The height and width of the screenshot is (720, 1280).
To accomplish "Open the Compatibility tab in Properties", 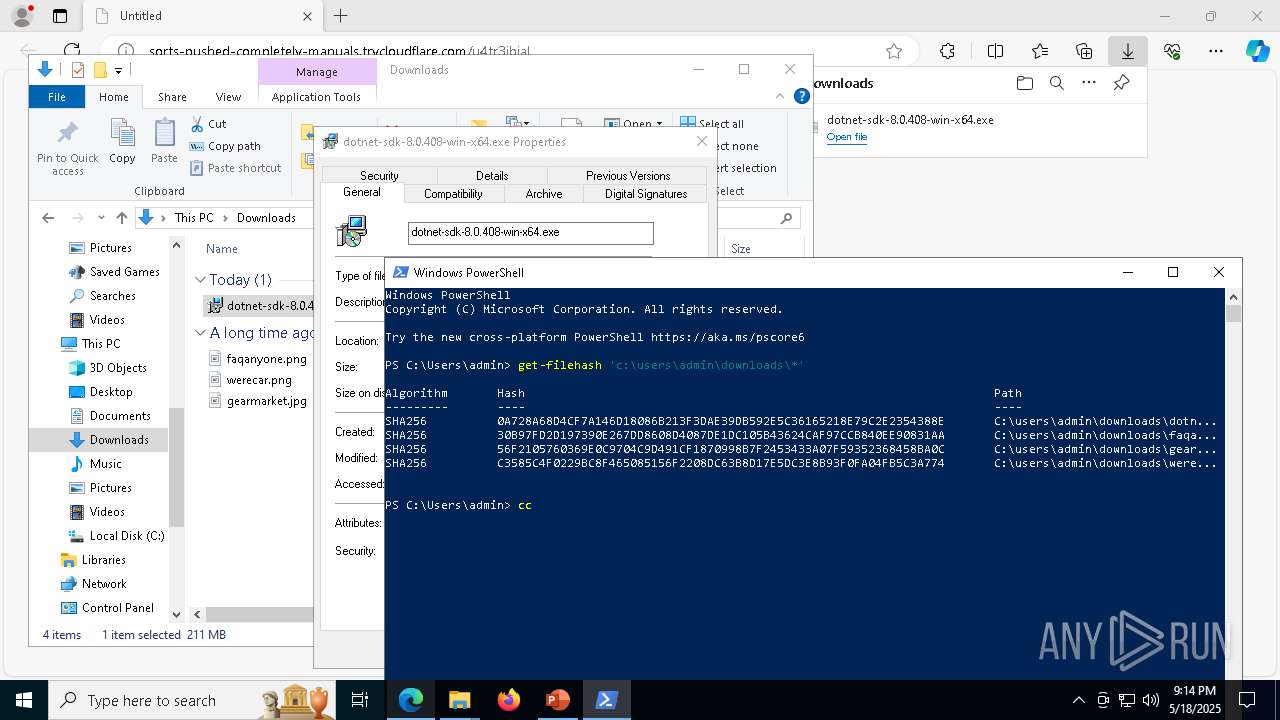I will (x=453, y=194).
